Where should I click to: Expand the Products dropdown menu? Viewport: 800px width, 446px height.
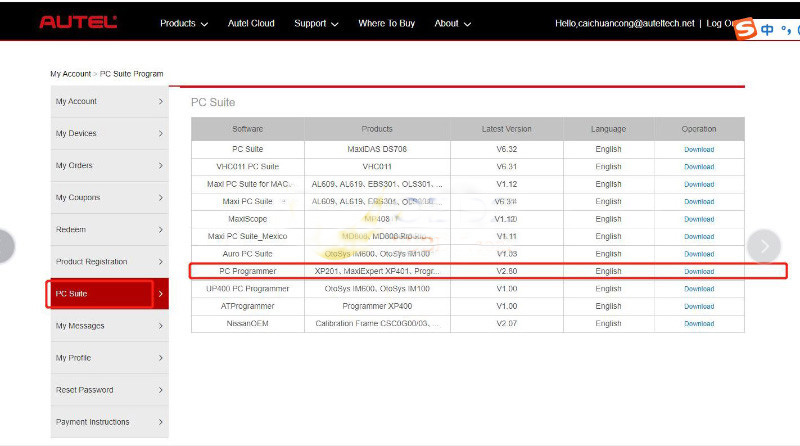pos(184,23)
